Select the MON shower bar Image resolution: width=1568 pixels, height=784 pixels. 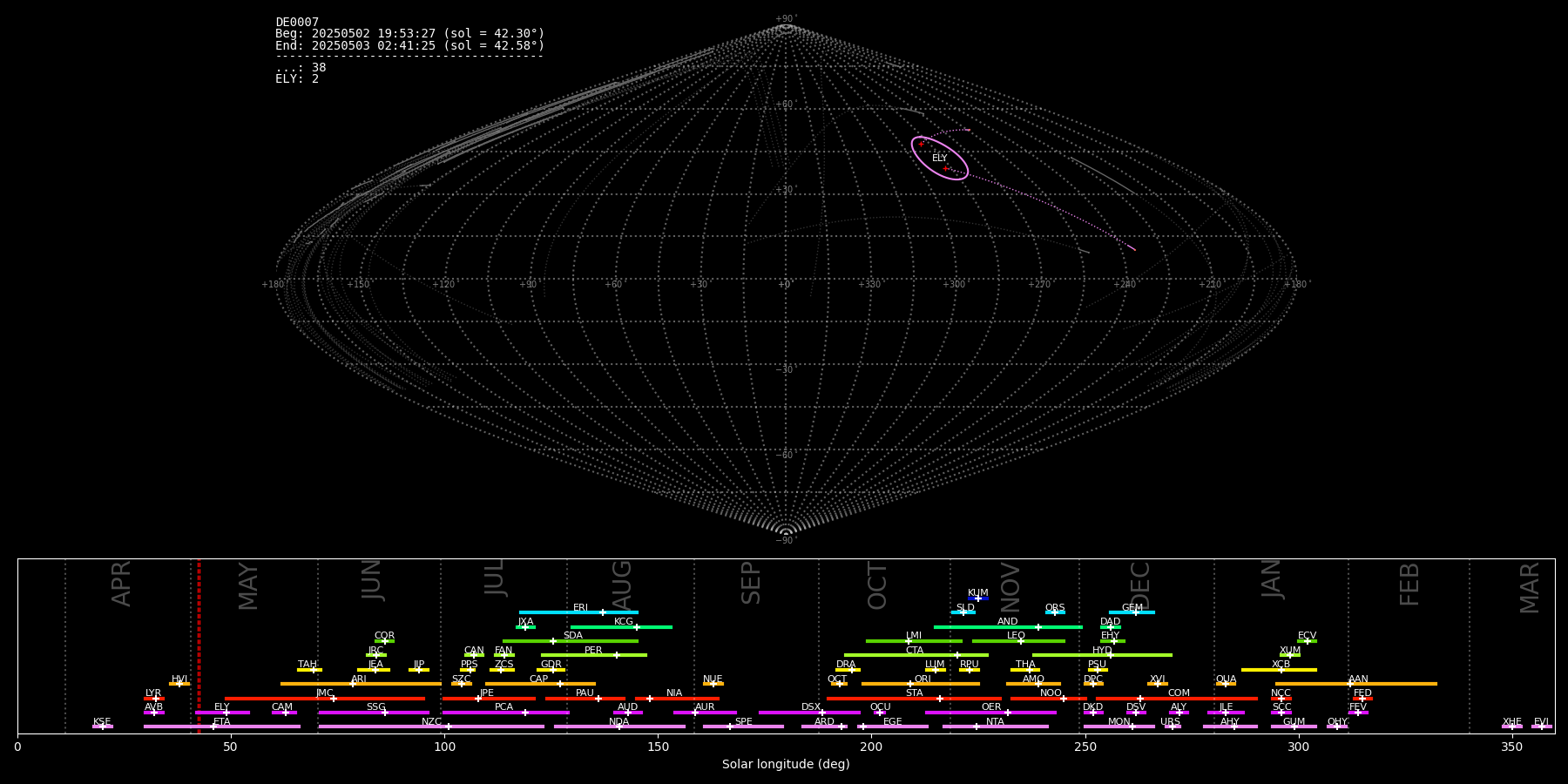coord(1119,727)
